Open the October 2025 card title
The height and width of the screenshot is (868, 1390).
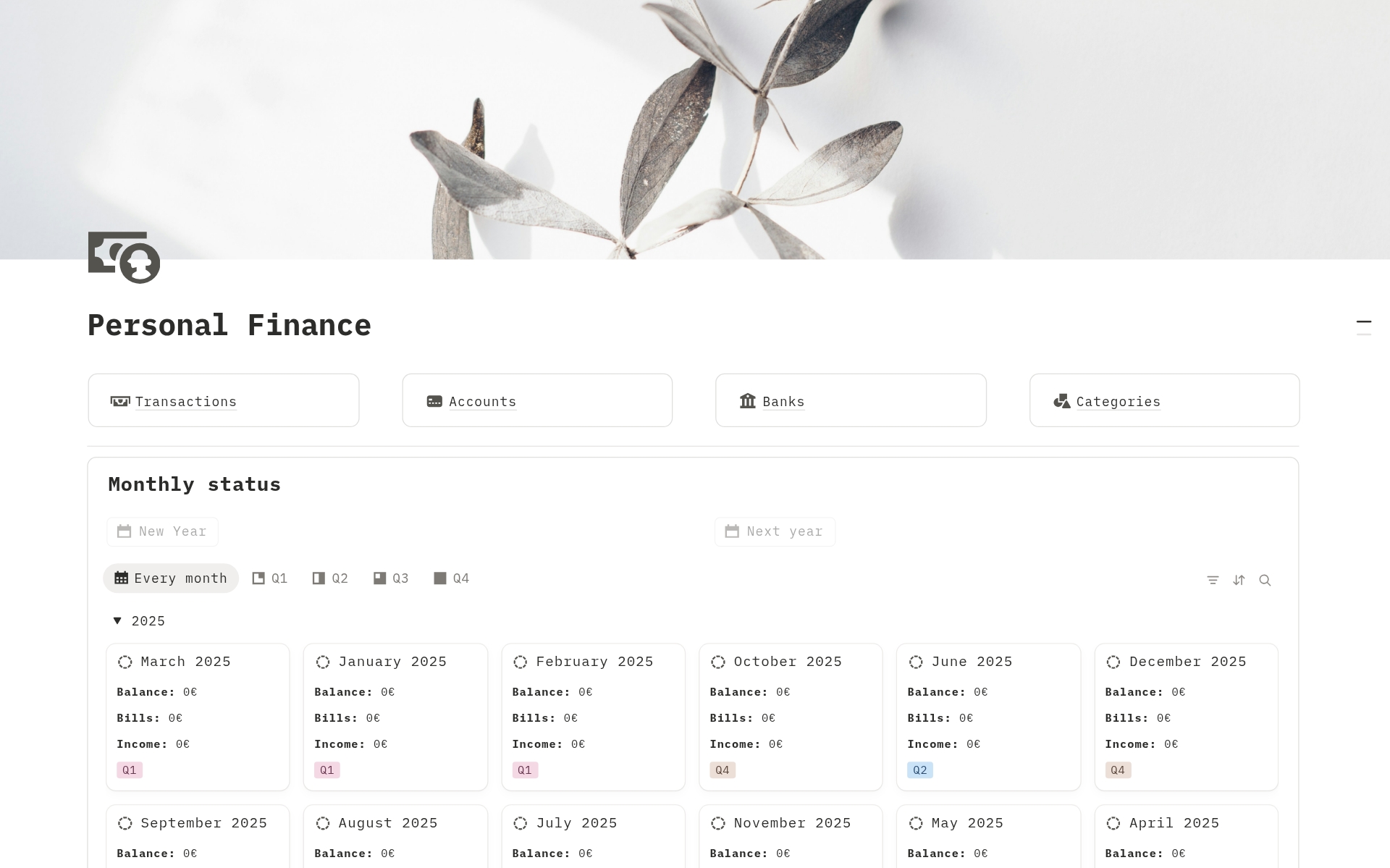click(x=788, y=662)
